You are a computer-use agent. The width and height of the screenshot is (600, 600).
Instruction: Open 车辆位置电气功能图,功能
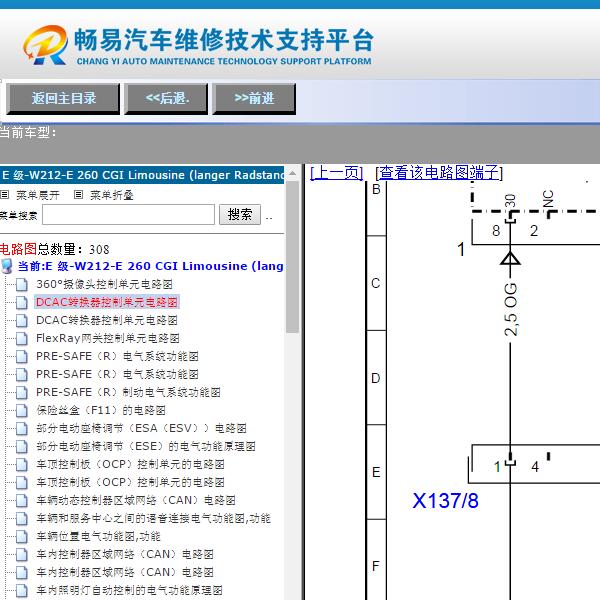(x=98, y=536)
